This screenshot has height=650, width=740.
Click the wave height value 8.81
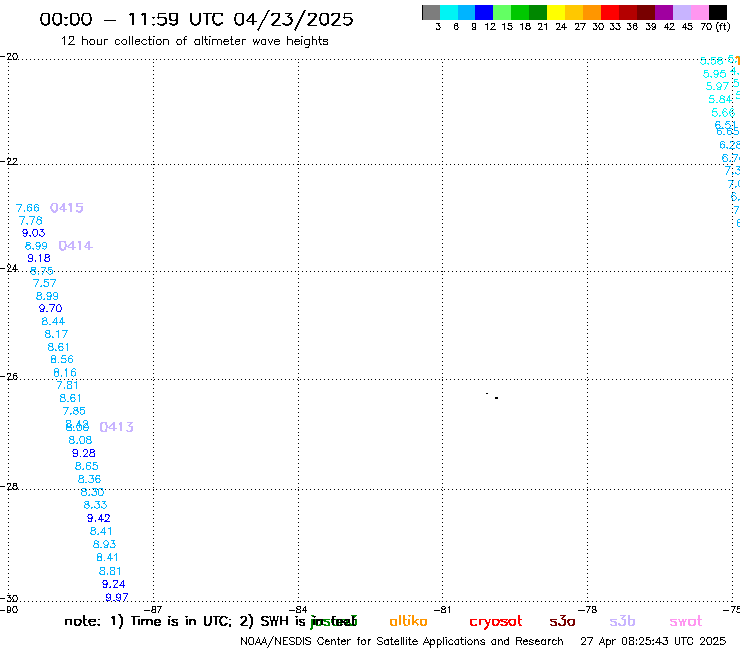click(110, 571)
